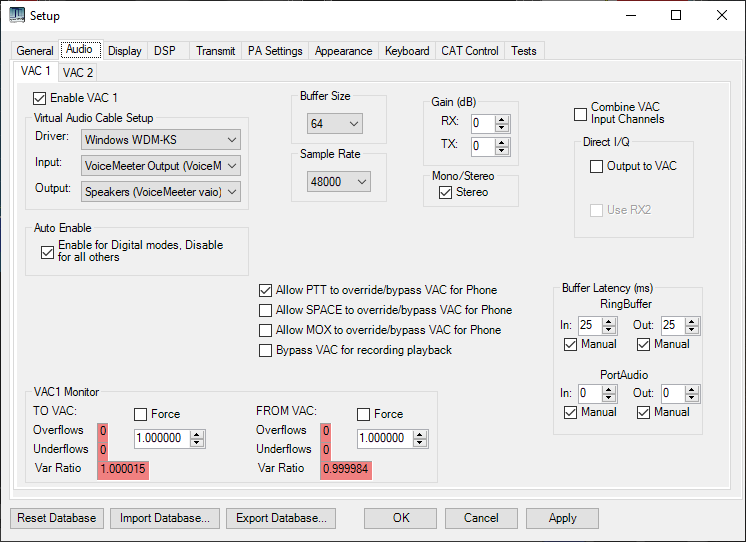Open the Sample Rate dropdown
The width and height of the screenshot is (746, 542).
pos(339,182)
